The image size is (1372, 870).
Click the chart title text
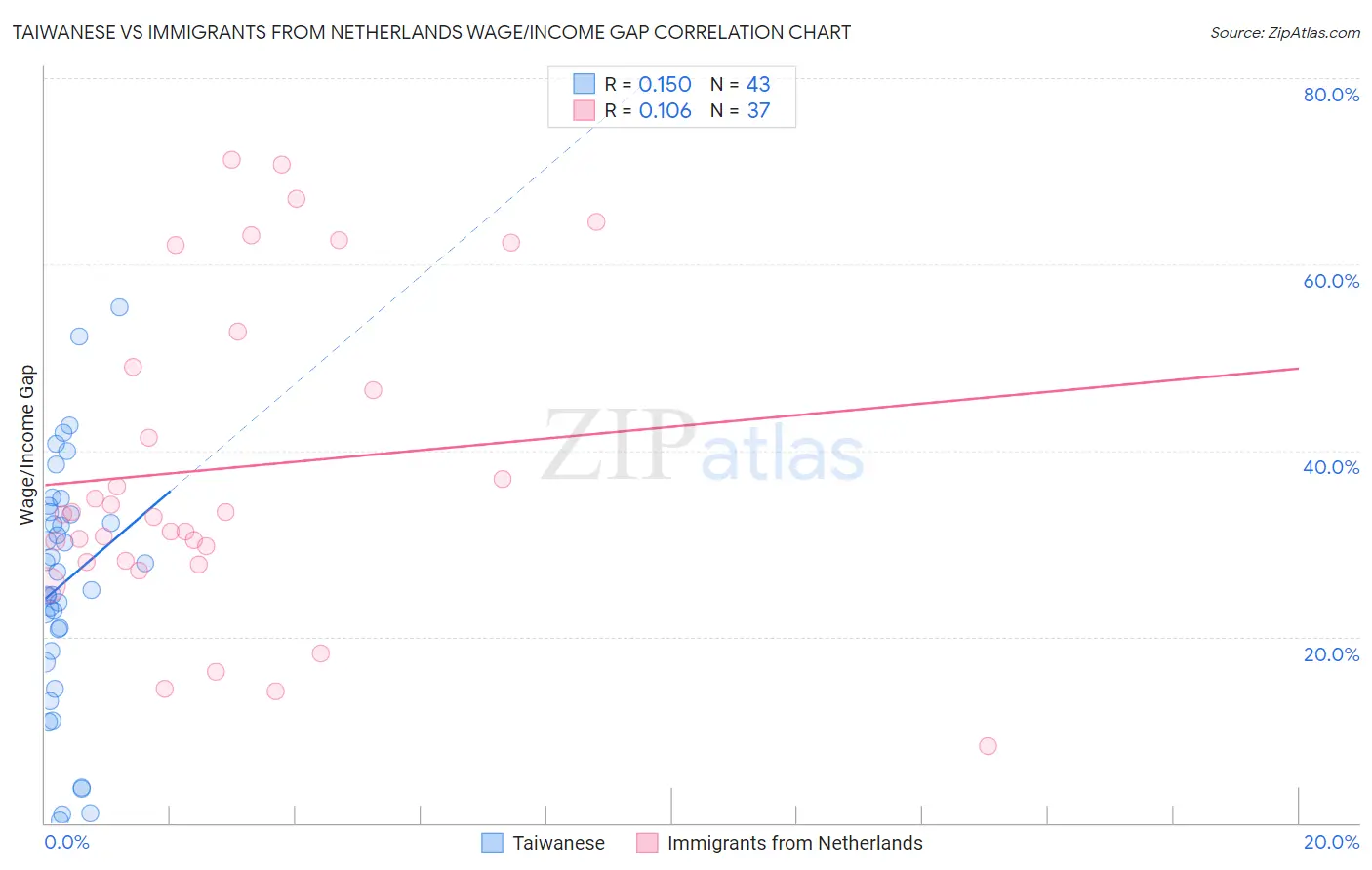(x=431, y=32)
